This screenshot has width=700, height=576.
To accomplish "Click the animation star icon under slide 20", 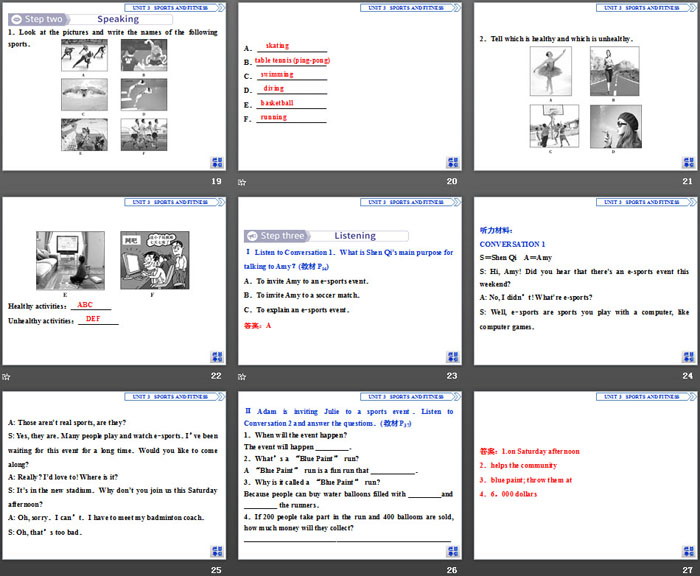I will point(242,182).
